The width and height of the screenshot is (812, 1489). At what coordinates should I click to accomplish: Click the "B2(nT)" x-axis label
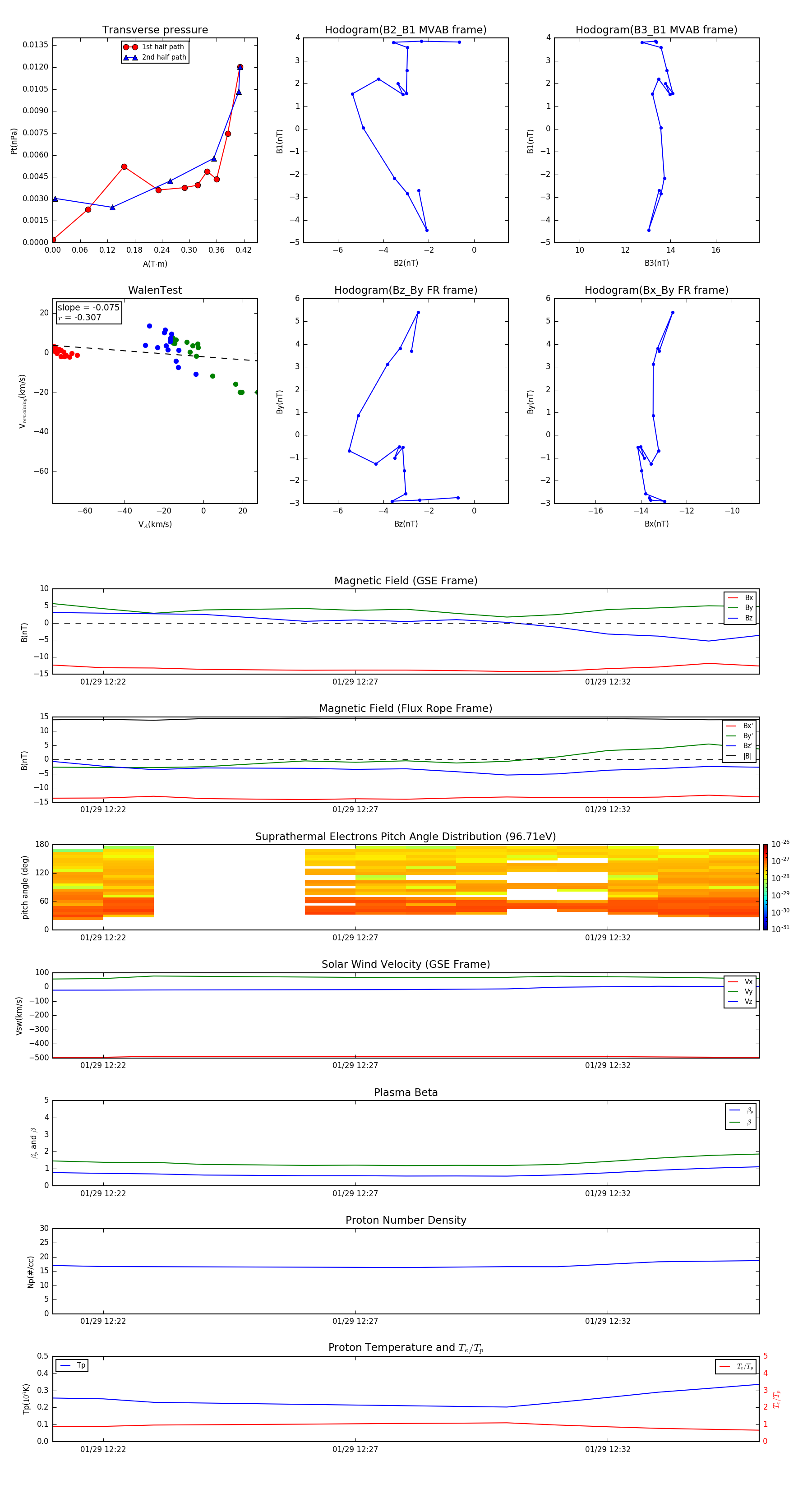coord(406,263)
